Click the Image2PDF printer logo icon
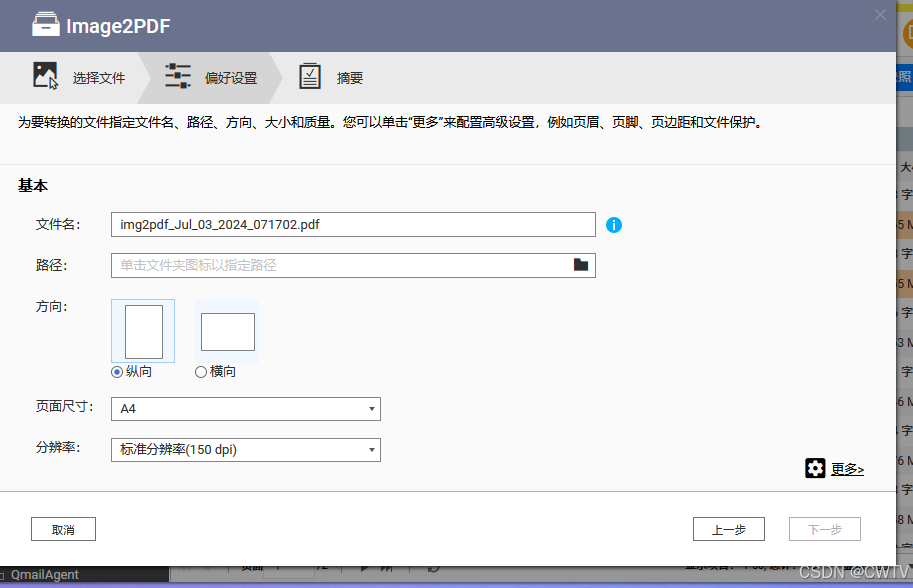Screen dimensions: 913x588 pyautogui.click(x=45, y=25)
